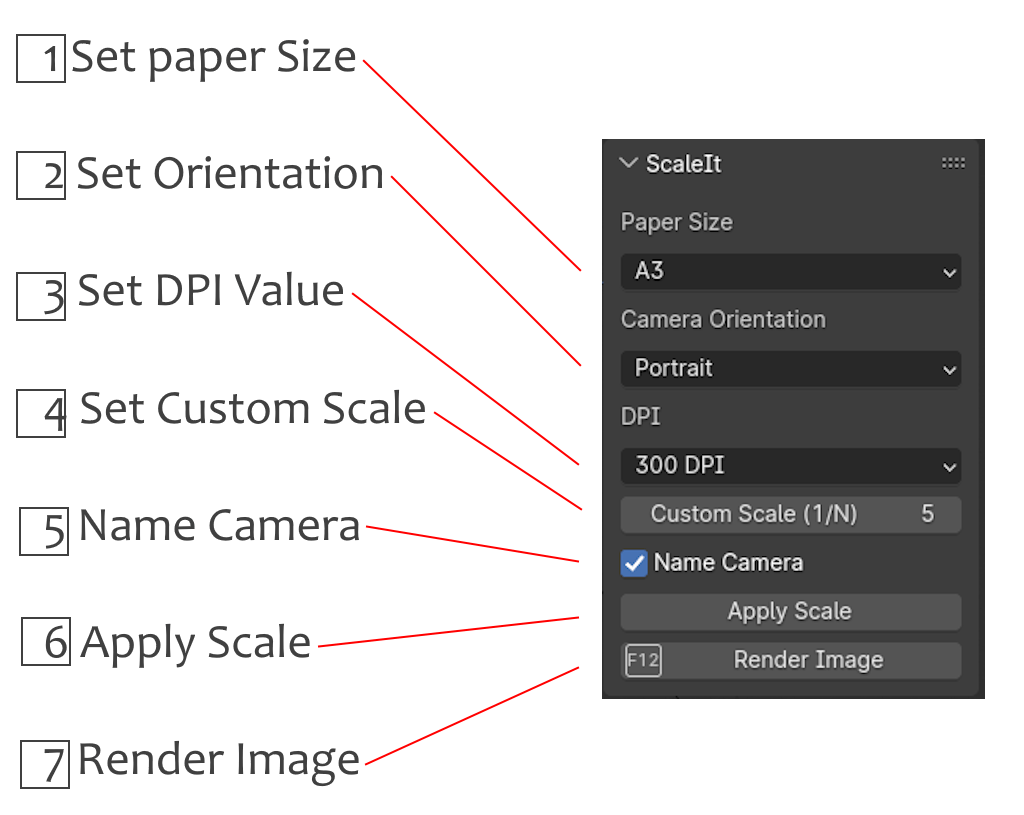Click the large "Set DPI Value" annotation text
1024x815 pixels.
[211, 291]
